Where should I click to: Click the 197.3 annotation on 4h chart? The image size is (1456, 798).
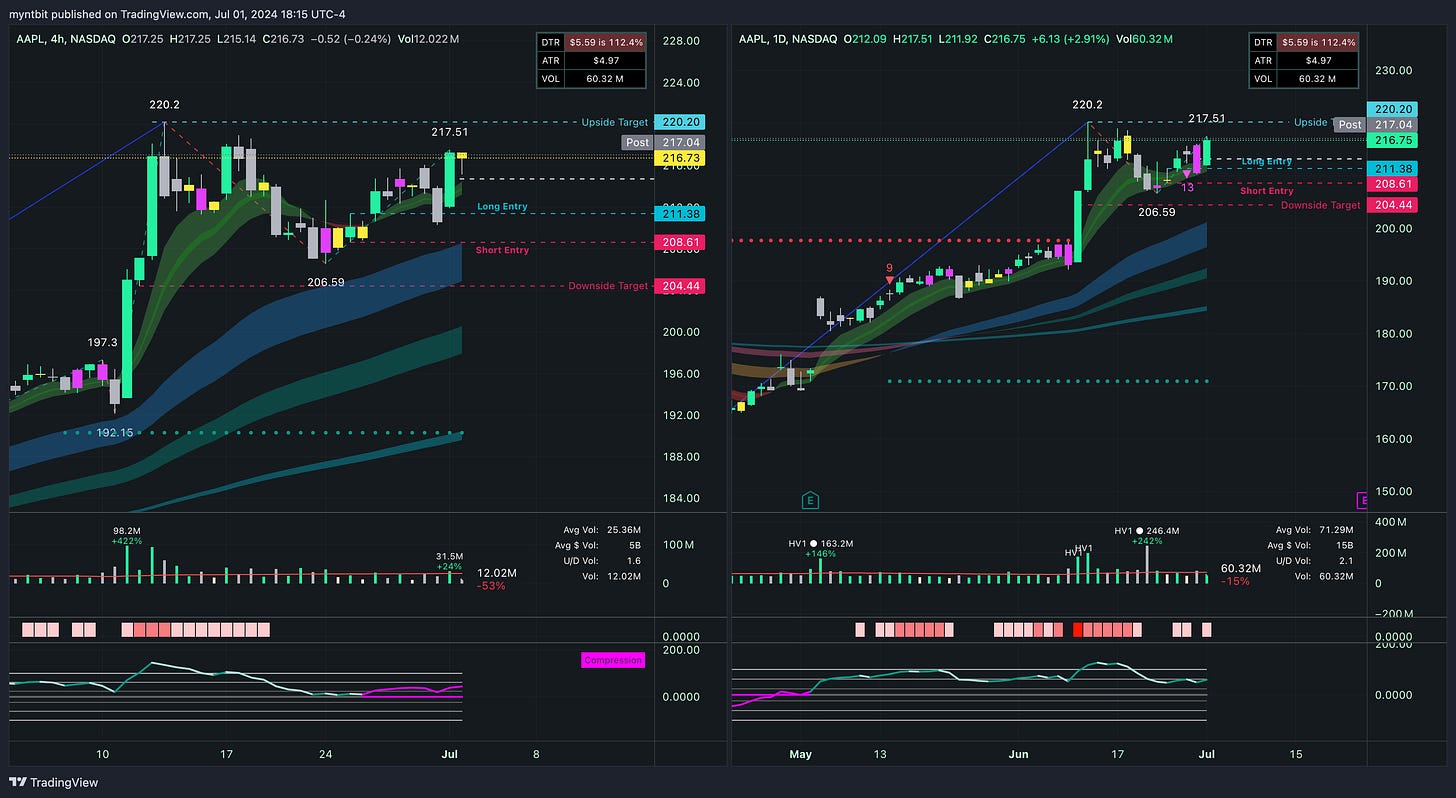coord(103,343)
